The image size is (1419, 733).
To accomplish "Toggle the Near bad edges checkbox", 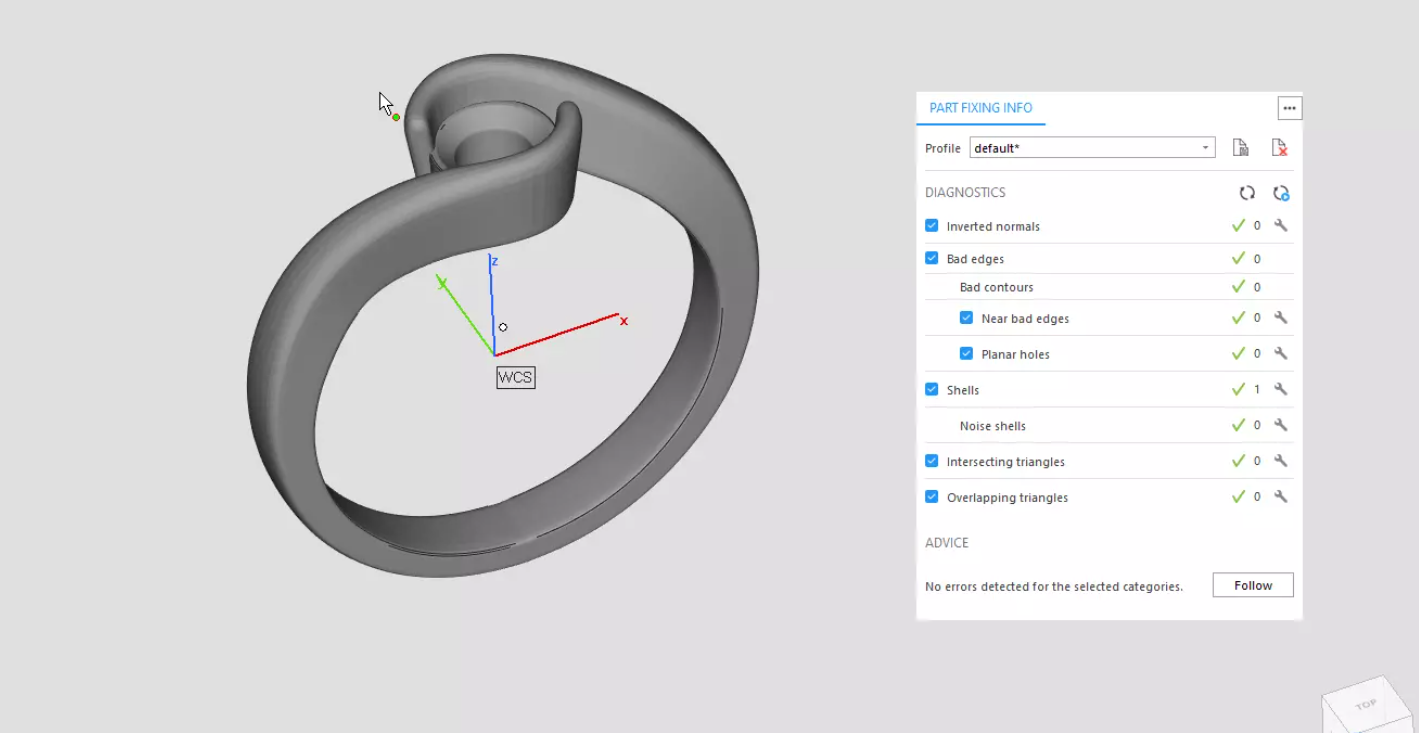I will tap(966, 318).
